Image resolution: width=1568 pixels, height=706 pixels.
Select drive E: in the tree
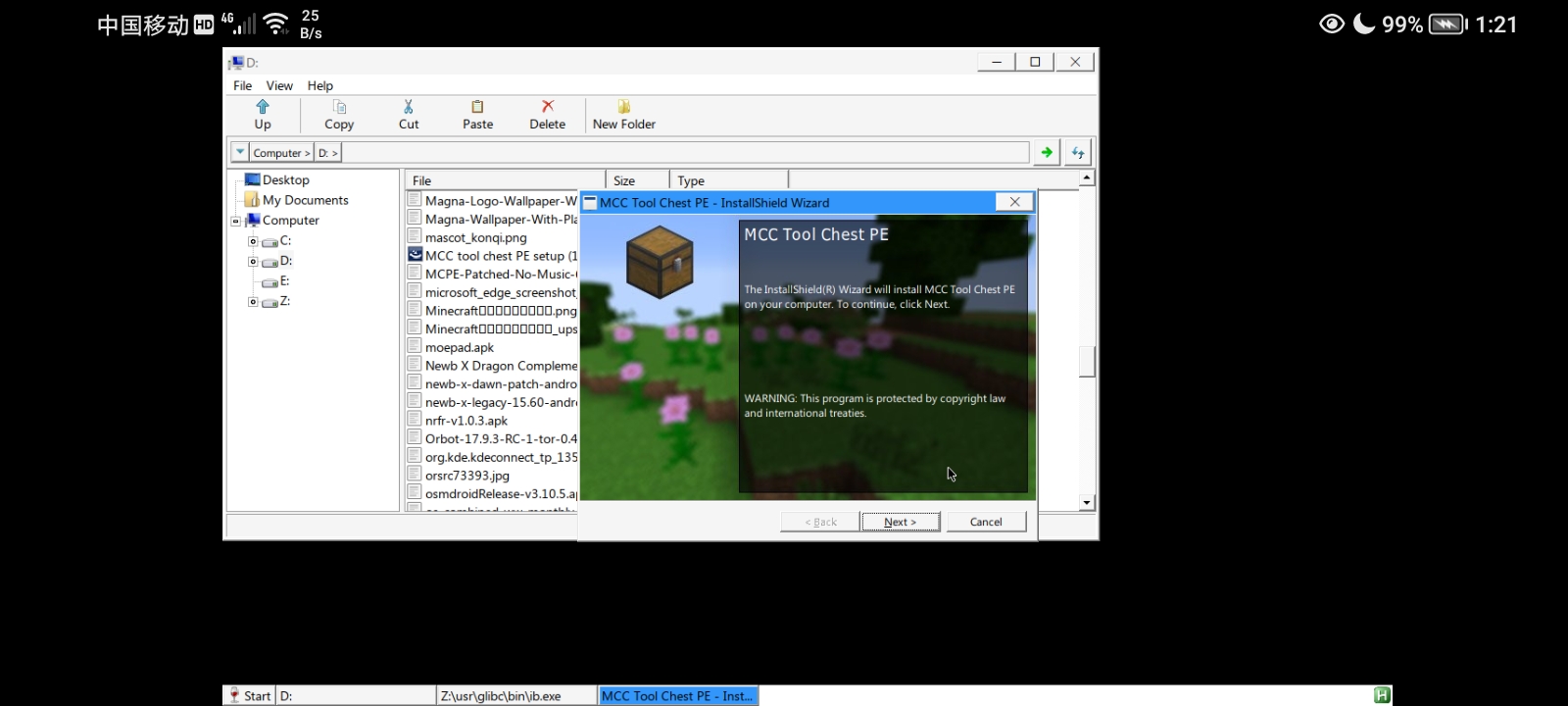click(x=276, y=280)
